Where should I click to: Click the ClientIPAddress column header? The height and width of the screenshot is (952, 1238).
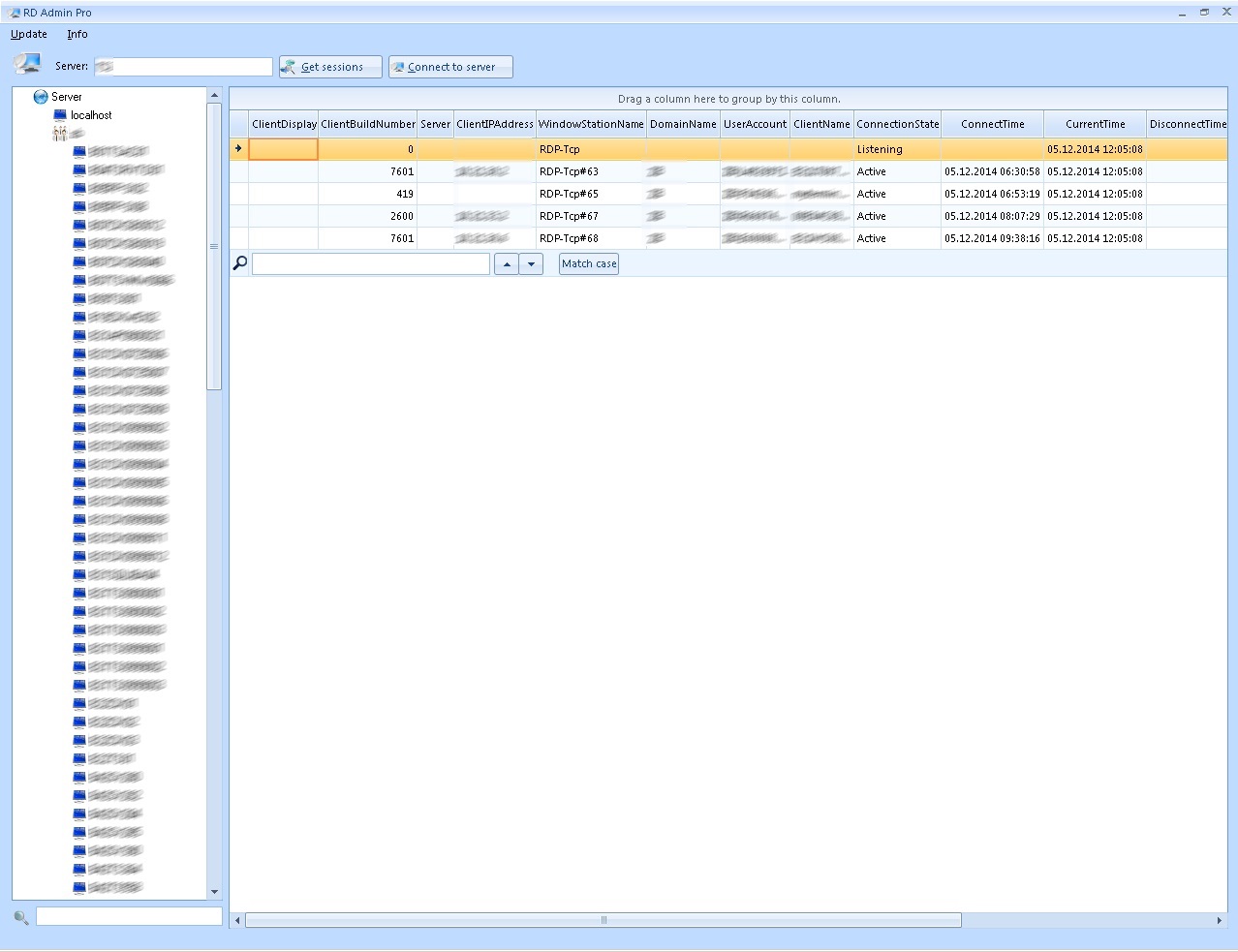point(495,124)
